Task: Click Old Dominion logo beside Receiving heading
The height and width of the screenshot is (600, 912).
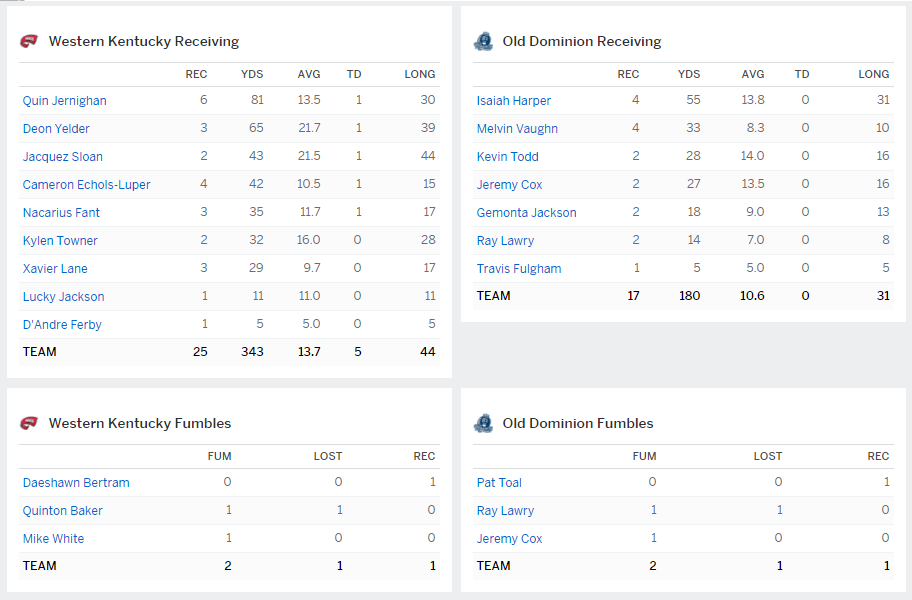Action: (483, 41)
